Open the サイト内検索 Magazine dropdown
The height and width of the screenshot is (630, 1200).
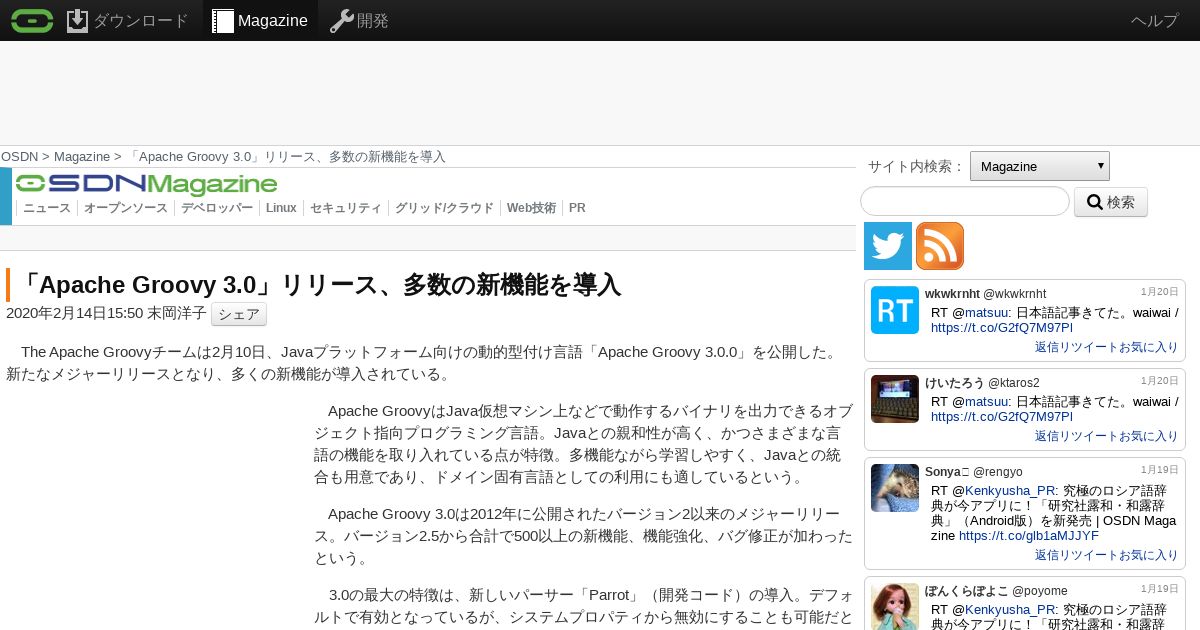pyautogui.click(x=1040, y=166)
